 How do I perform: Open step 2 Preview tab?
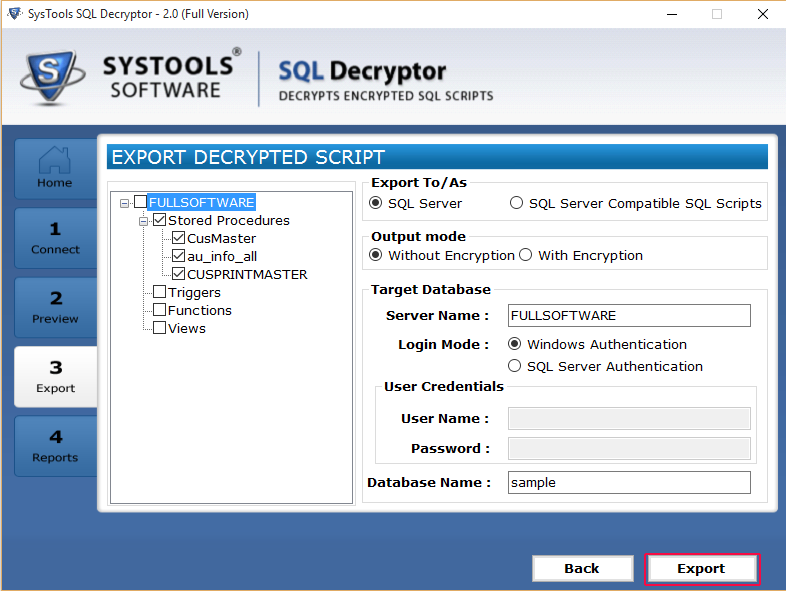tap(55, 307)
